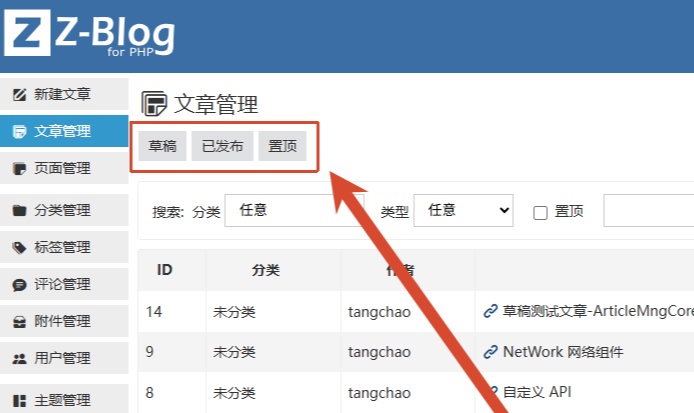Click the 文章管理 page title icon
This screenshot has height=413, width=694.
point(154,103)
